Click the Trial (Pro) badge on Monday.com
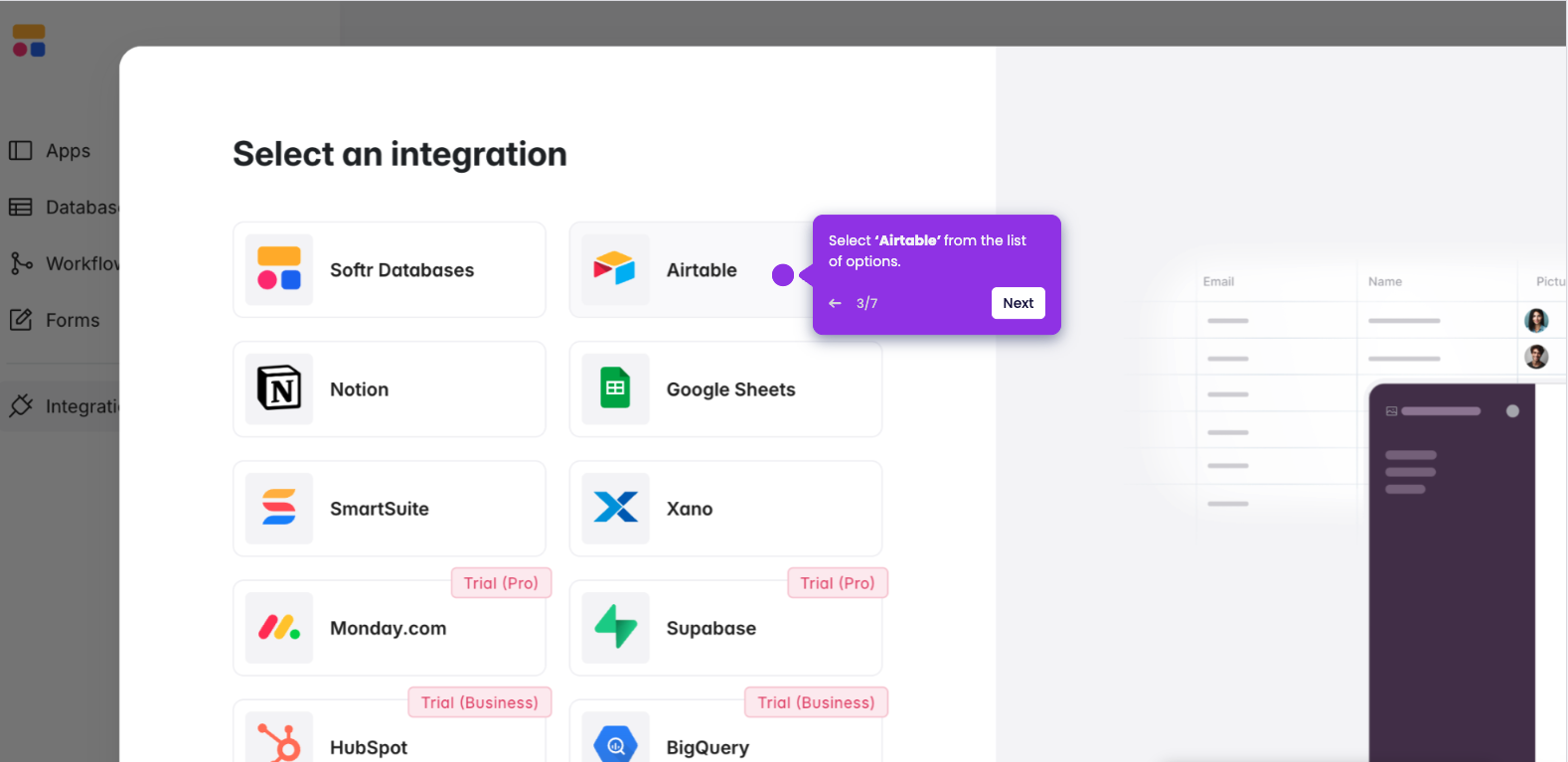The image size is (1568, 762). tap(501, 583)
